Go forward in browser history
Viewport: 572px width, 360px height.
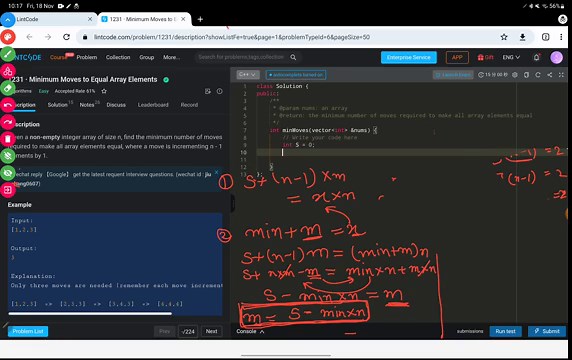[48, 37]
